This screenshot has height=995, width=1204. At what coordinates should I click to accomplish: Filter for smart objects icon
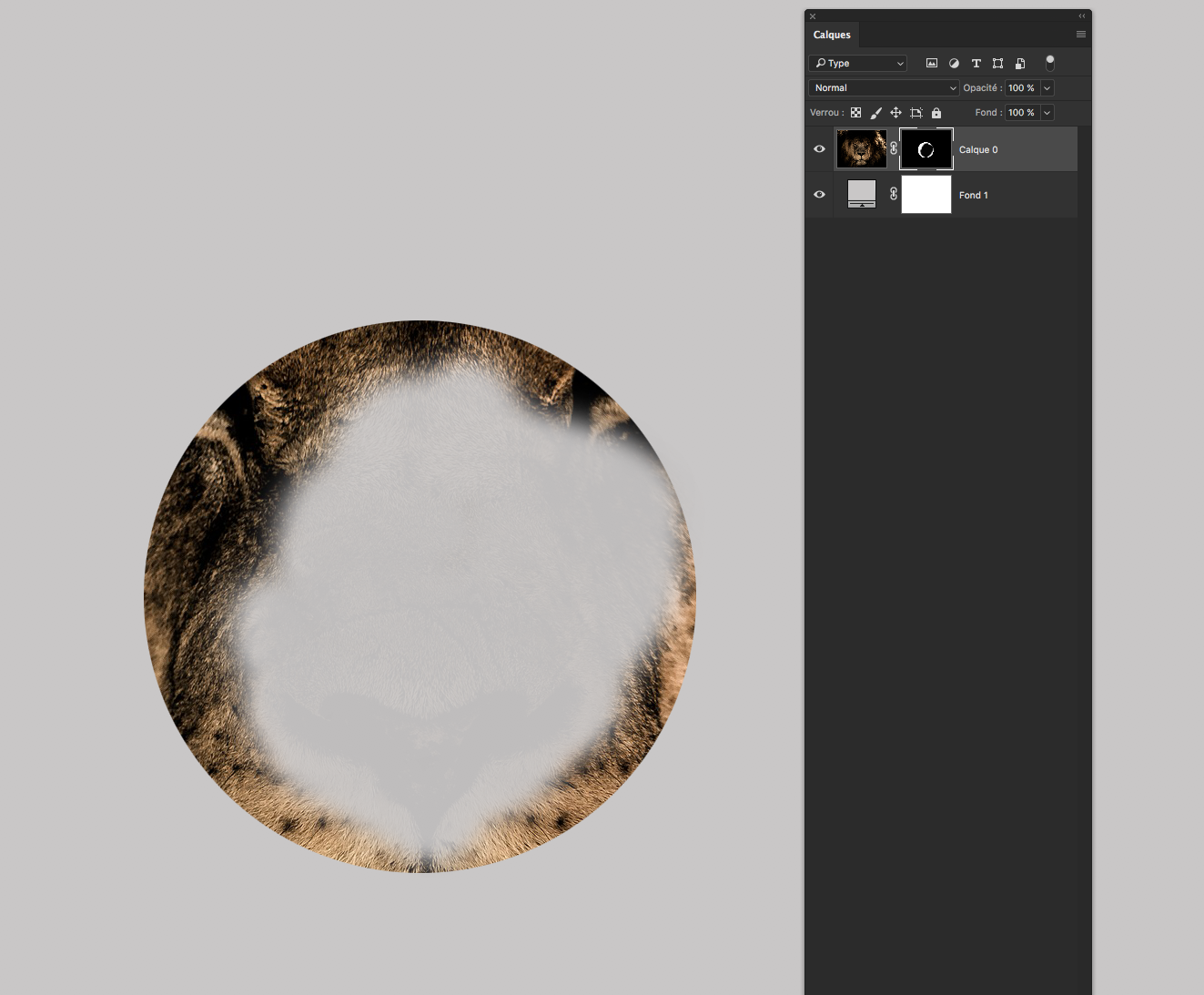click(1020, 63)
